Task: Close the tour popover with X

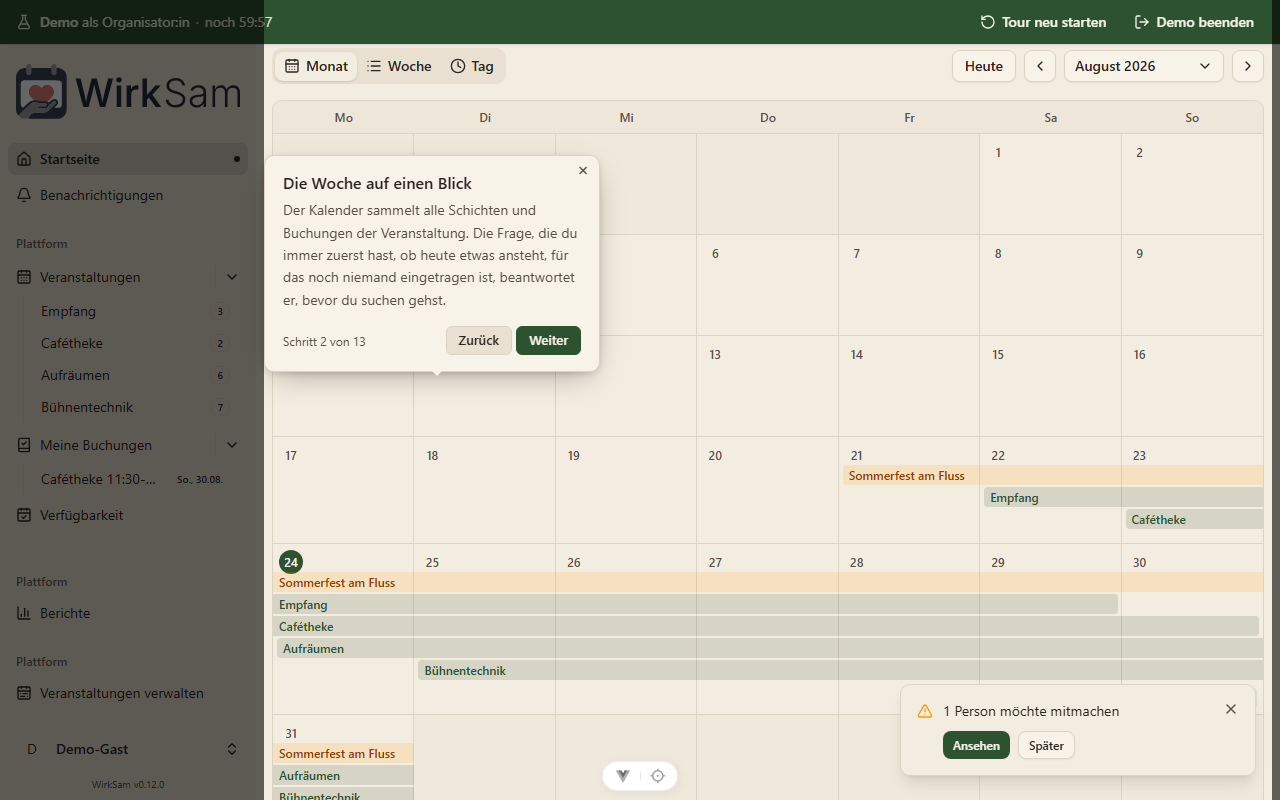Action: click(x=583, y=171)
